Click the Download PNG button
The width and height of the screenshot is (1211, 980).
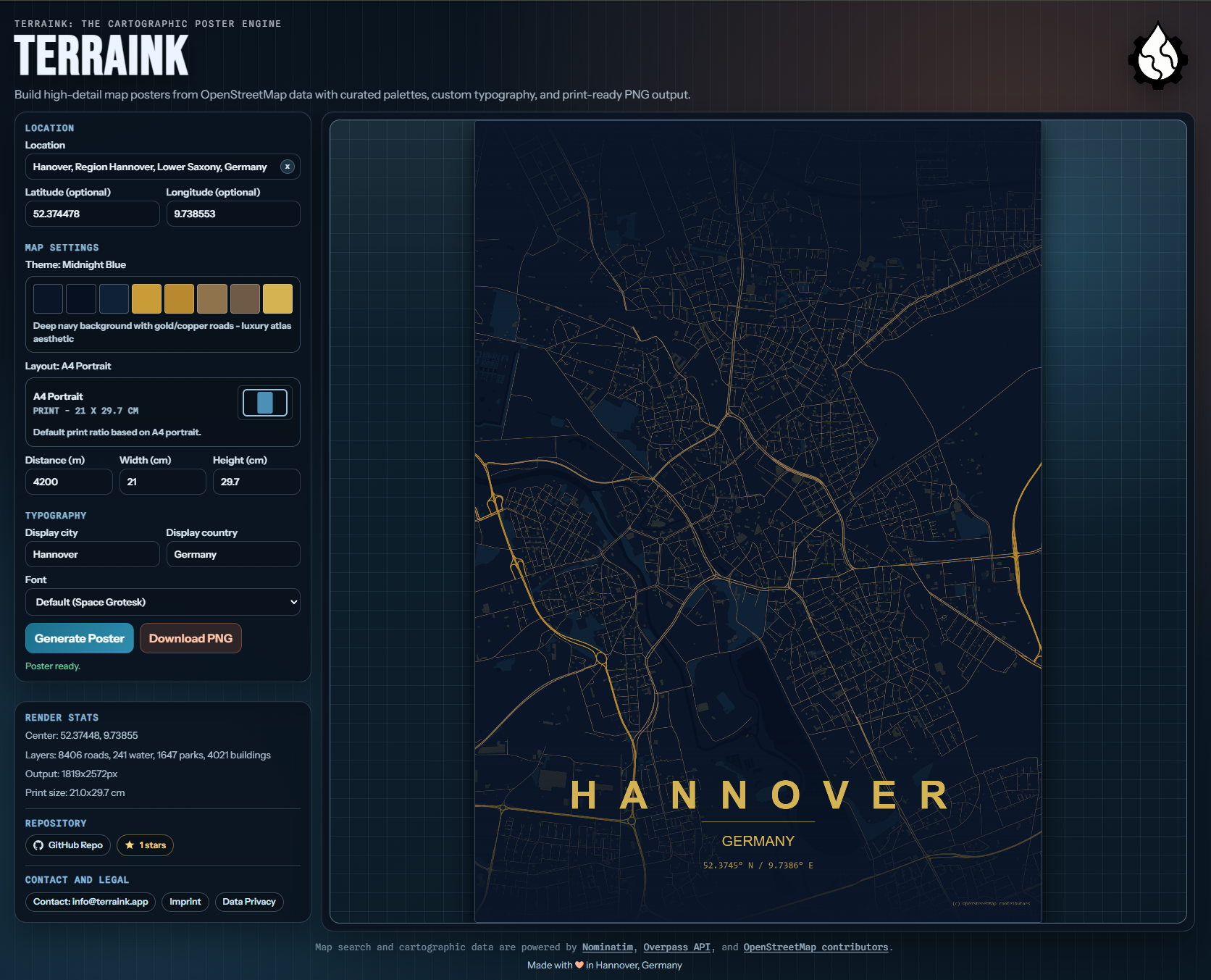point(190,638)
